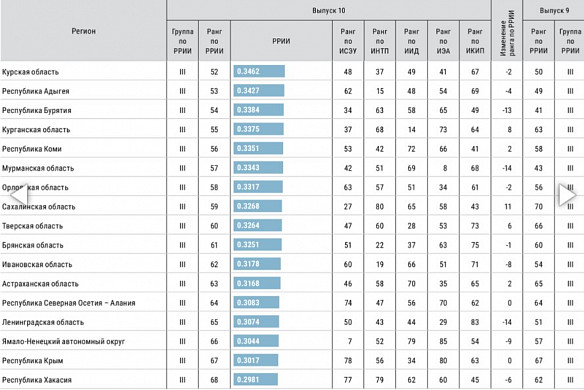Click the 0.3462 index bar

pyautogui.click(x=259, y=71)
